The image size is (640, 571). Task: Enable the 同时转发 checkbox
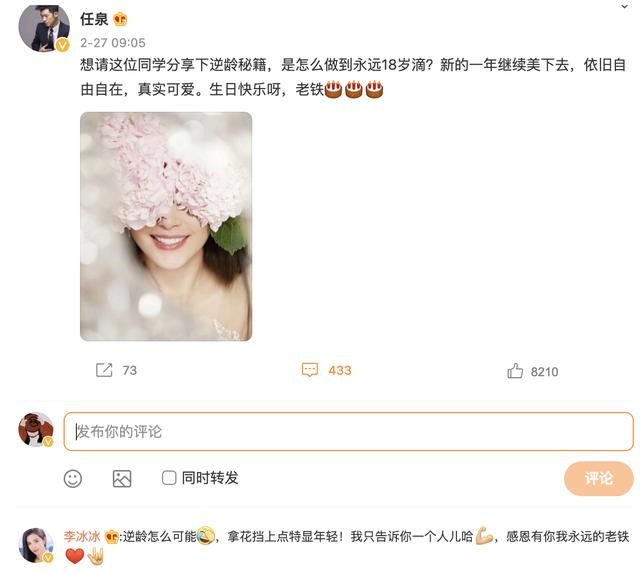[169, 478]
